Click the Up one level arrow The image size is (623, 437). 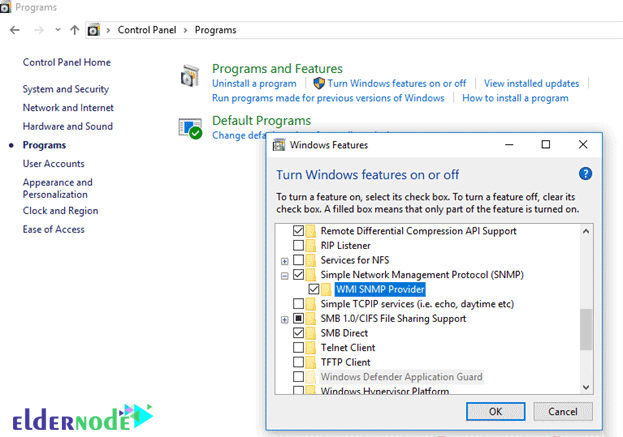pyautogui.click(x=74, y=30)
